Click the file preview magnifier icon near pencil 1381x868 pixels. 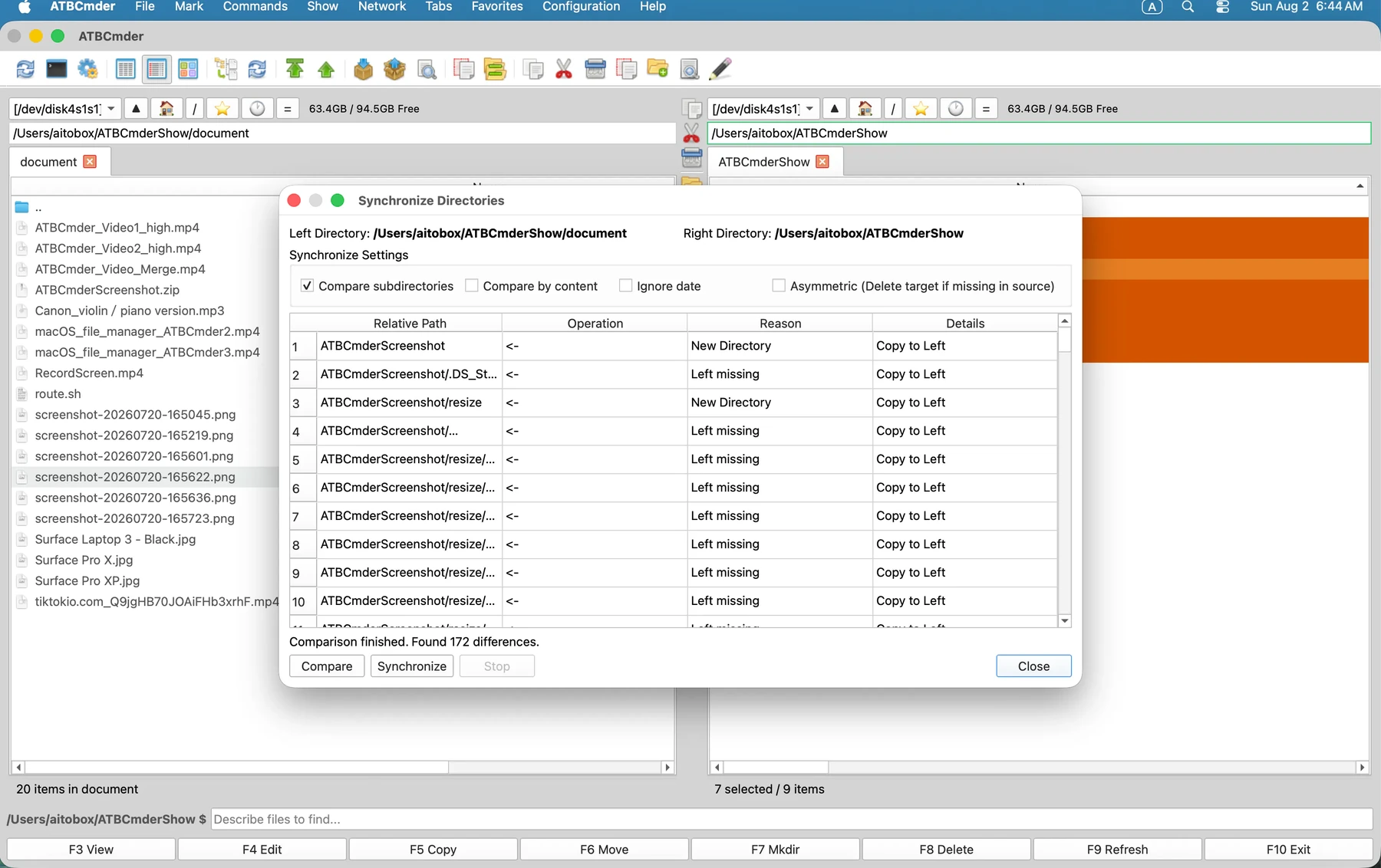click(689, 69)
